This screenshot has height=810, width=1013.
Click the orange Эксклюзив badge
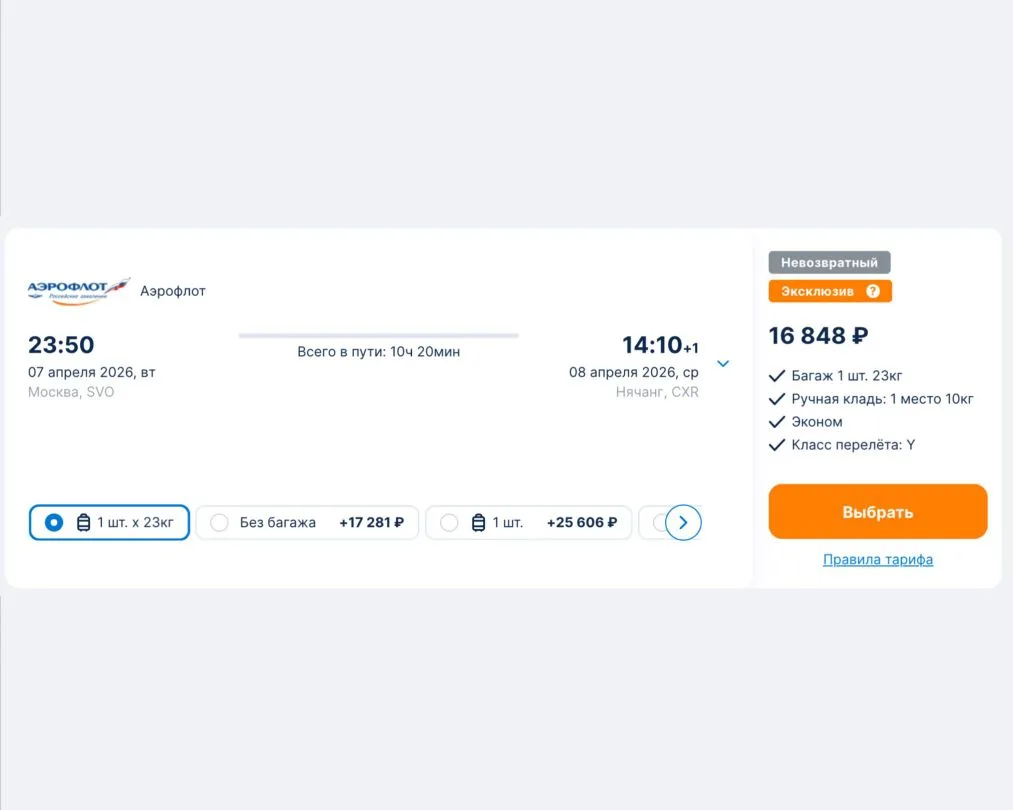[818, 291]
